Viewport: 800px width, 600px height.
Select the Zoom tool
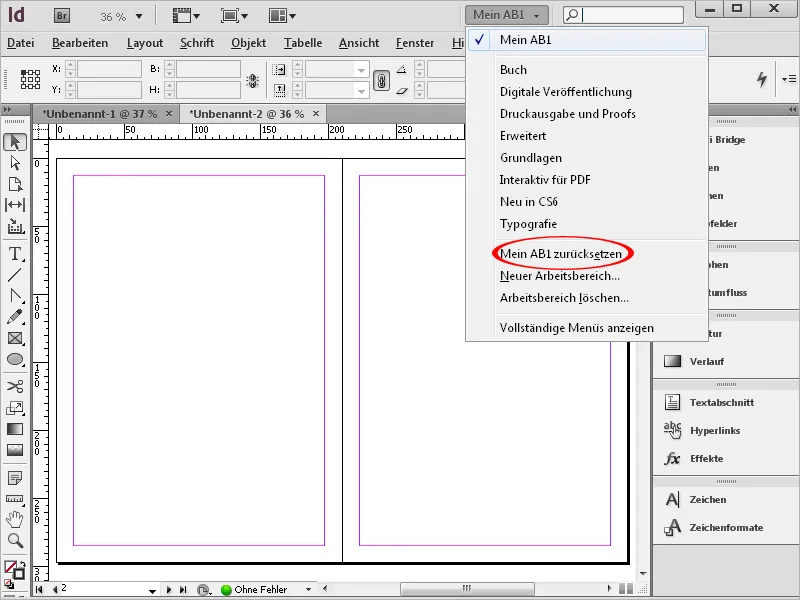pyautogui.click(x=15, y=540)
